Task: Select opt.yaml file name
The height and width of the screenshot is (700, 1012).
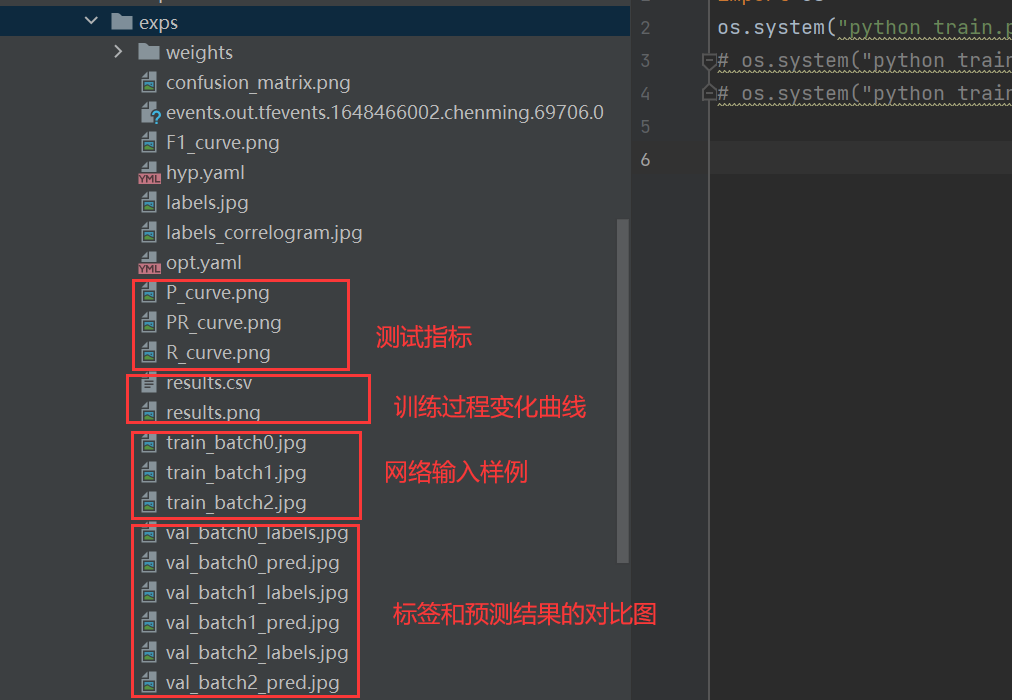Action: (x=204, y=263)
